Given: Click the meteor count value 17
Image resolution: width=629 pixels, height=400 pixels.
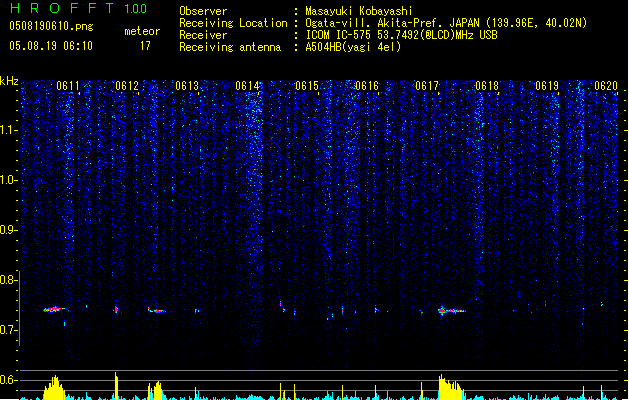Looking at the screenshot, I should (145, 46).
